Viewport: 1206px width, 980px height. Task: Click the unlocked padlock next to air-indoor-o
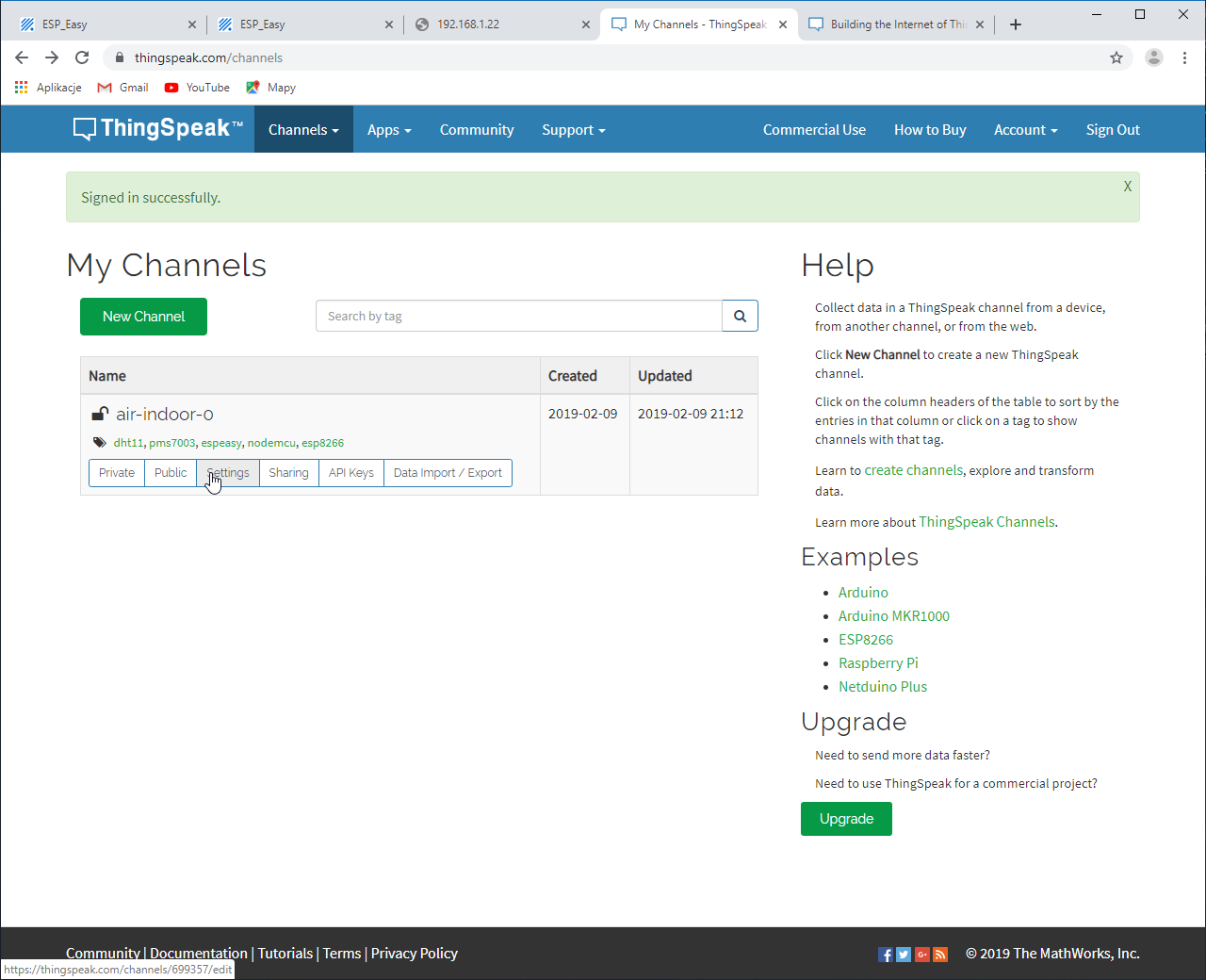(100, 414)
